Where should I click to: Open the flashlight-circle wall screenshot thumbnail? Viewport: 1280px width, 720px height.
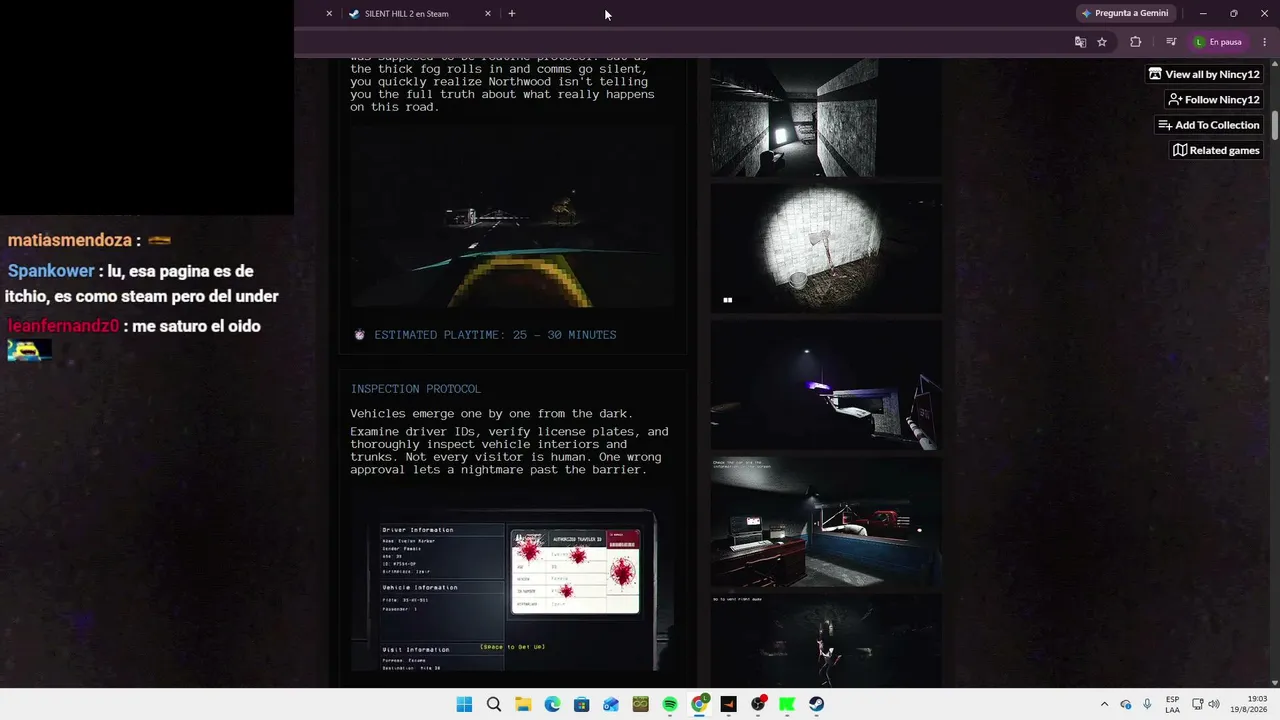pyautogui.click(x=826, y=248)
